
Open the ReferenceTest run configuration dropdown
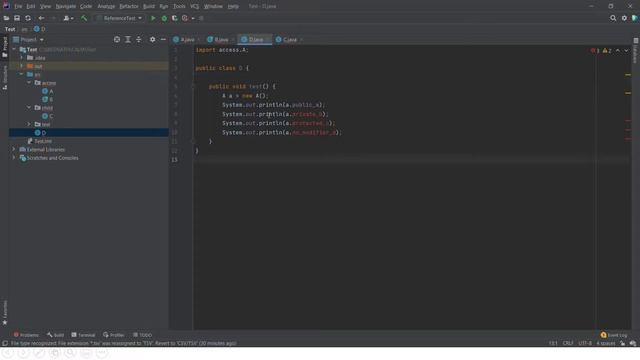click(120, 18)
